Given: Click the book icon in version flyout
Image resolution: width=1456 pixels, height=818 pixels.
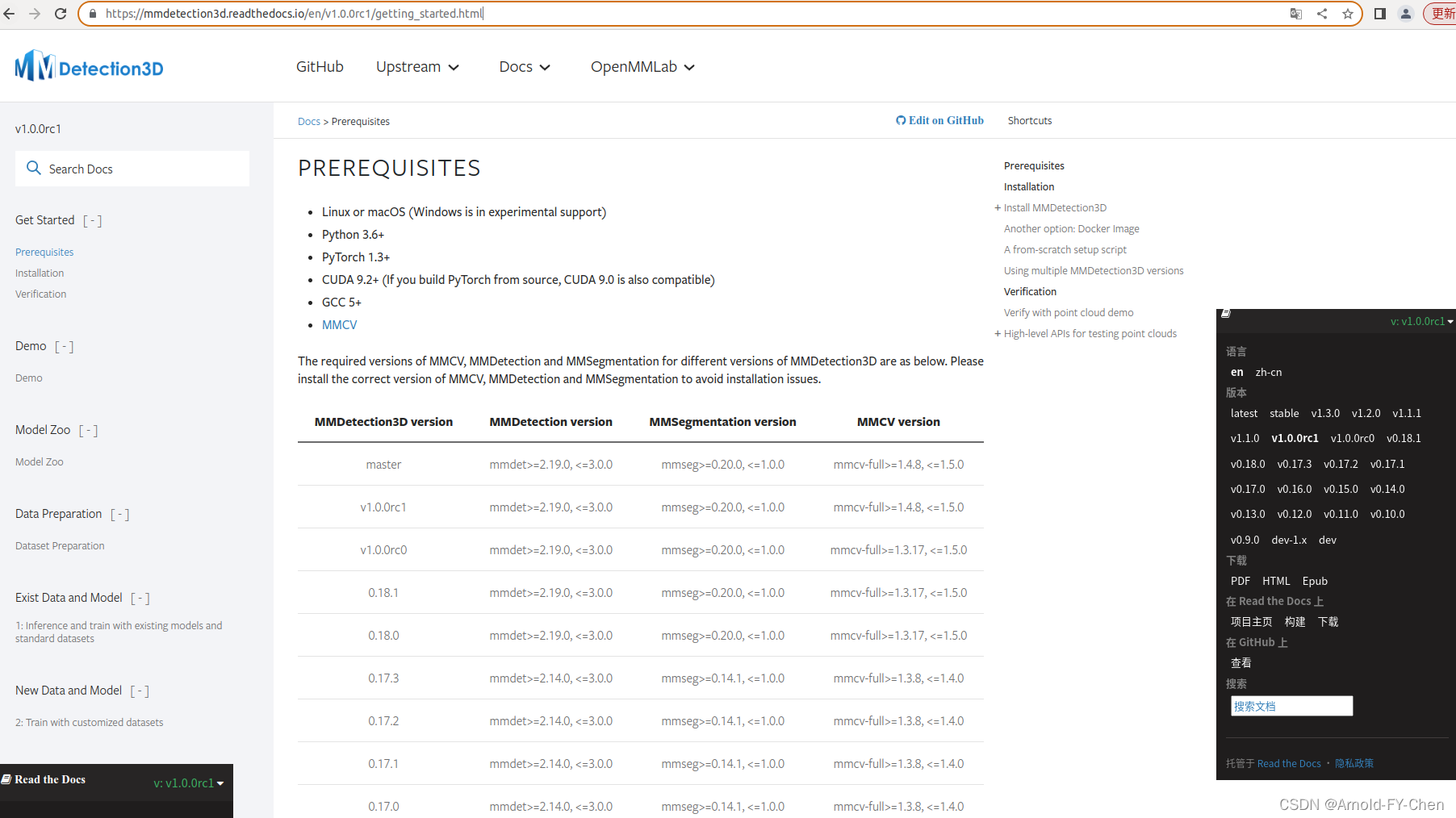Looking at the screenshot, I should 1226,314.
